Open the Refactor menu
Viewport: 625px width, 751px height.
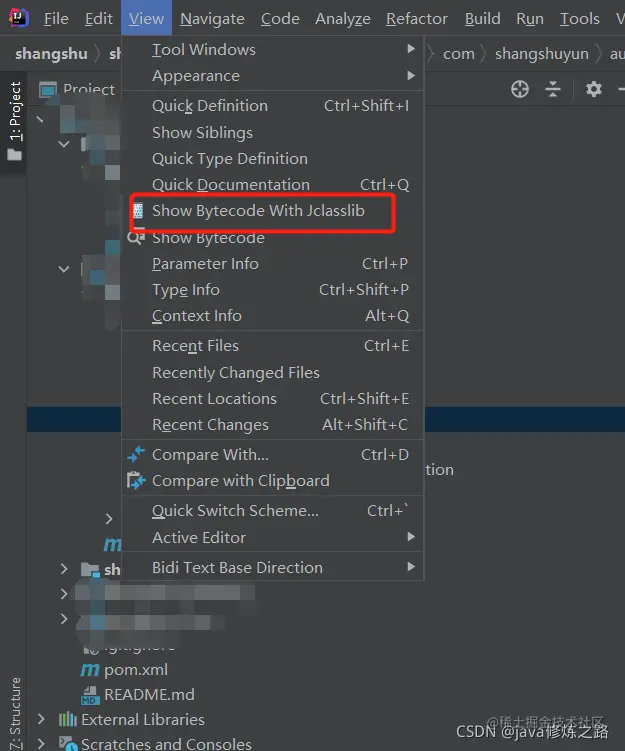[417, 19]
